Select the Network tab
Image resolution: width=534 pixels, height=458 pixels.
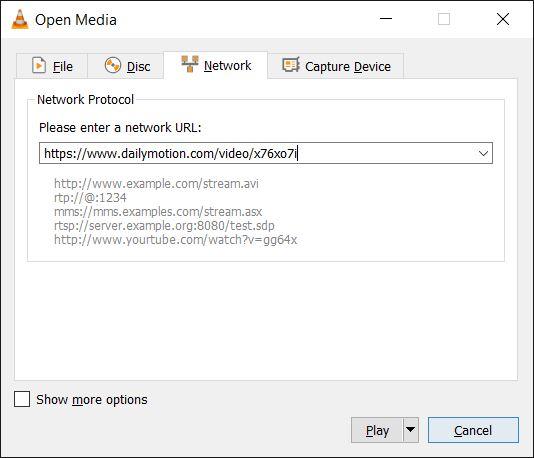pos(216,65)
